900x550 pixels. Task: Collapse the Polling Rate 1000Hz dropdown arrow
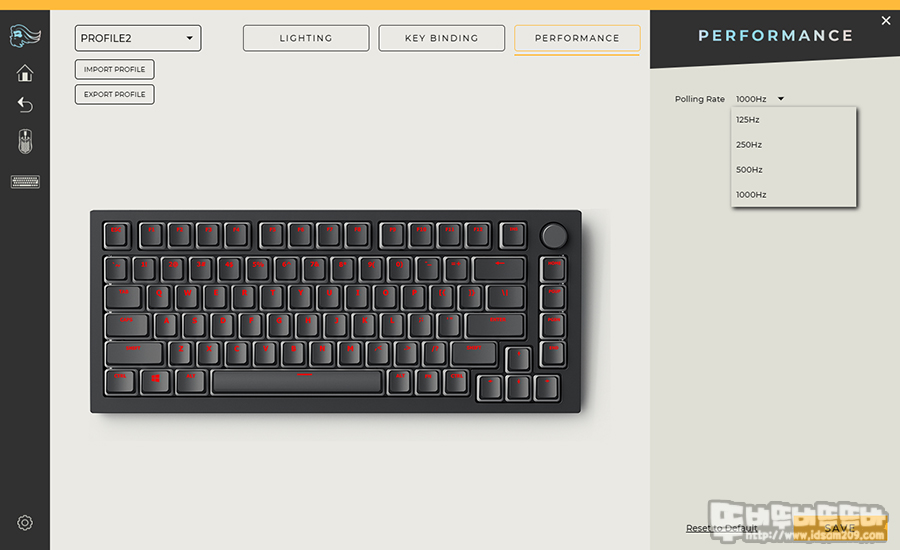pos(781,99)
